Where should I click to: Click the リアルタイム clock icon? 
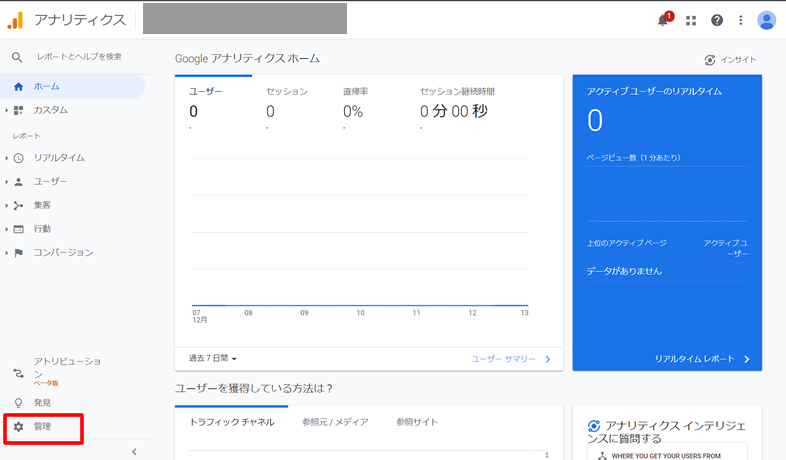click(19, 158)
